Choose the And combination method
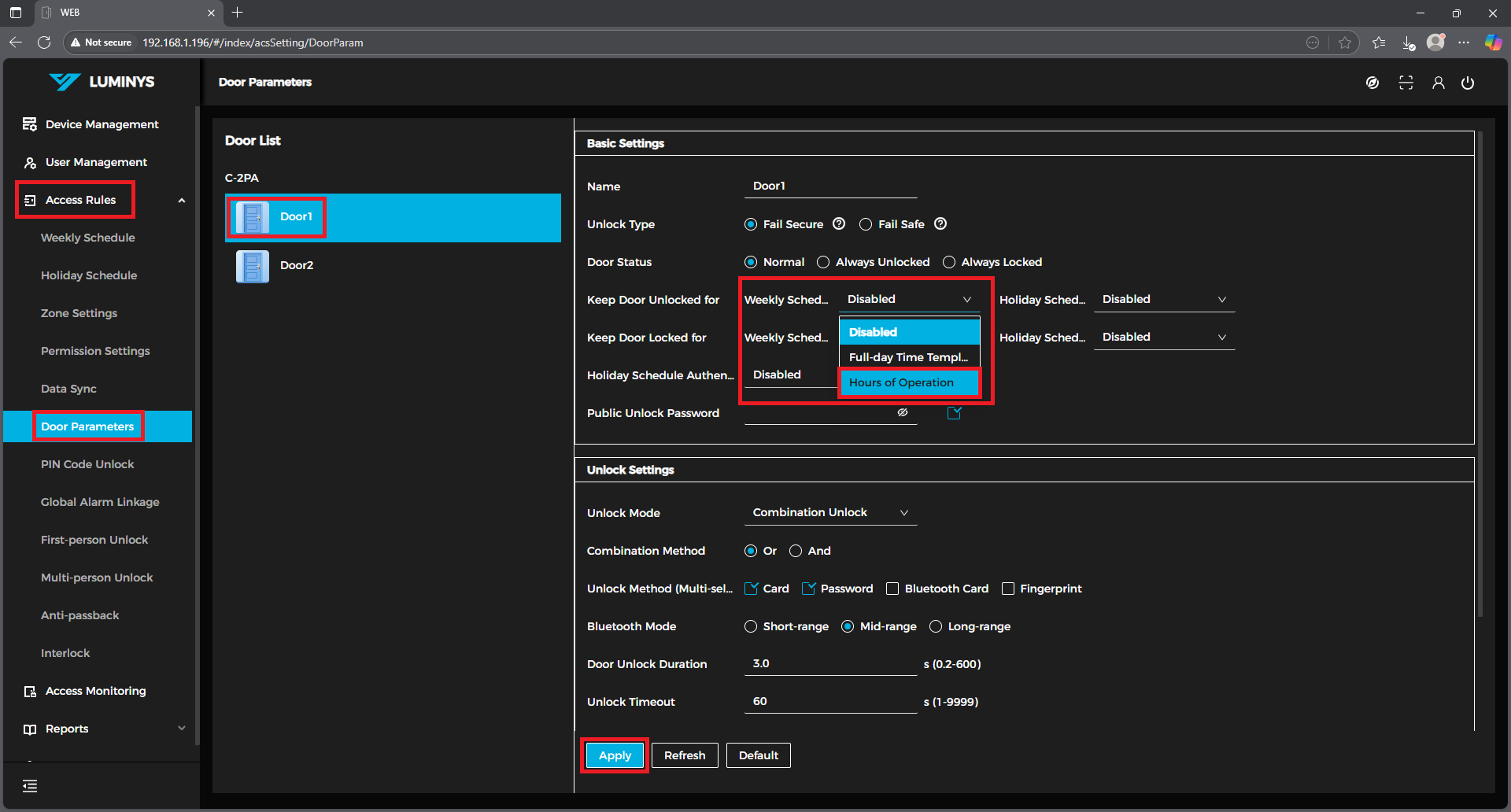The width and height of the screenshot is (1511, 812). (x=796, y=551)
